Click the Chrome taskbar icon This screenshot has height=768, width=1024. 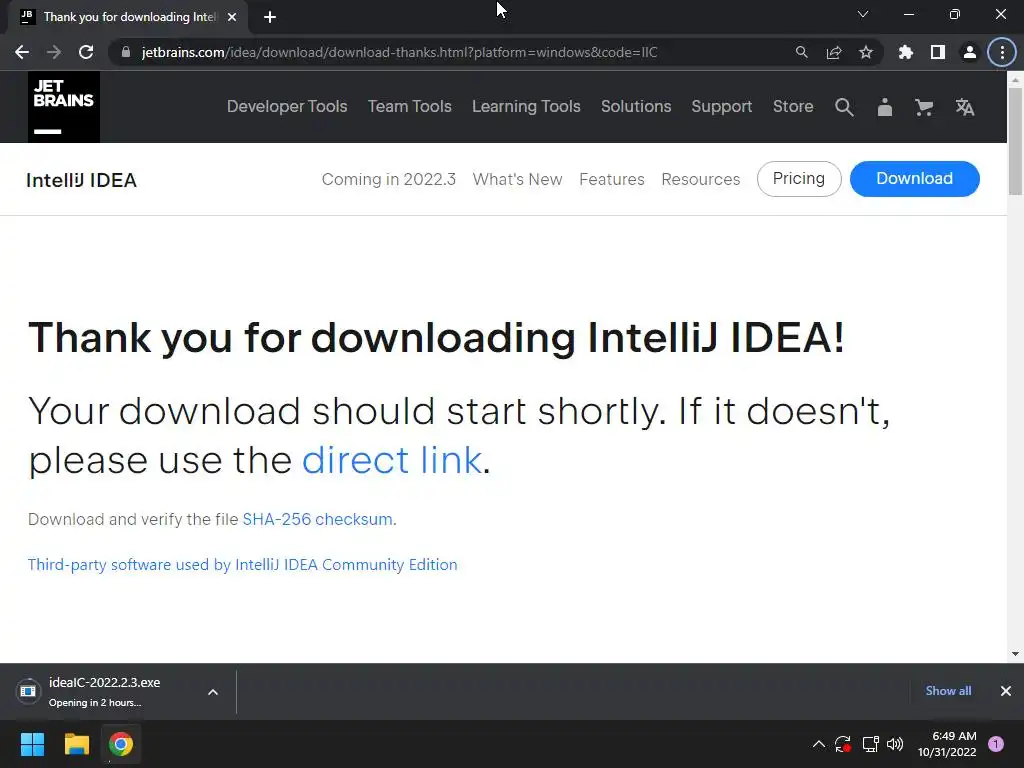coord(121,744)
